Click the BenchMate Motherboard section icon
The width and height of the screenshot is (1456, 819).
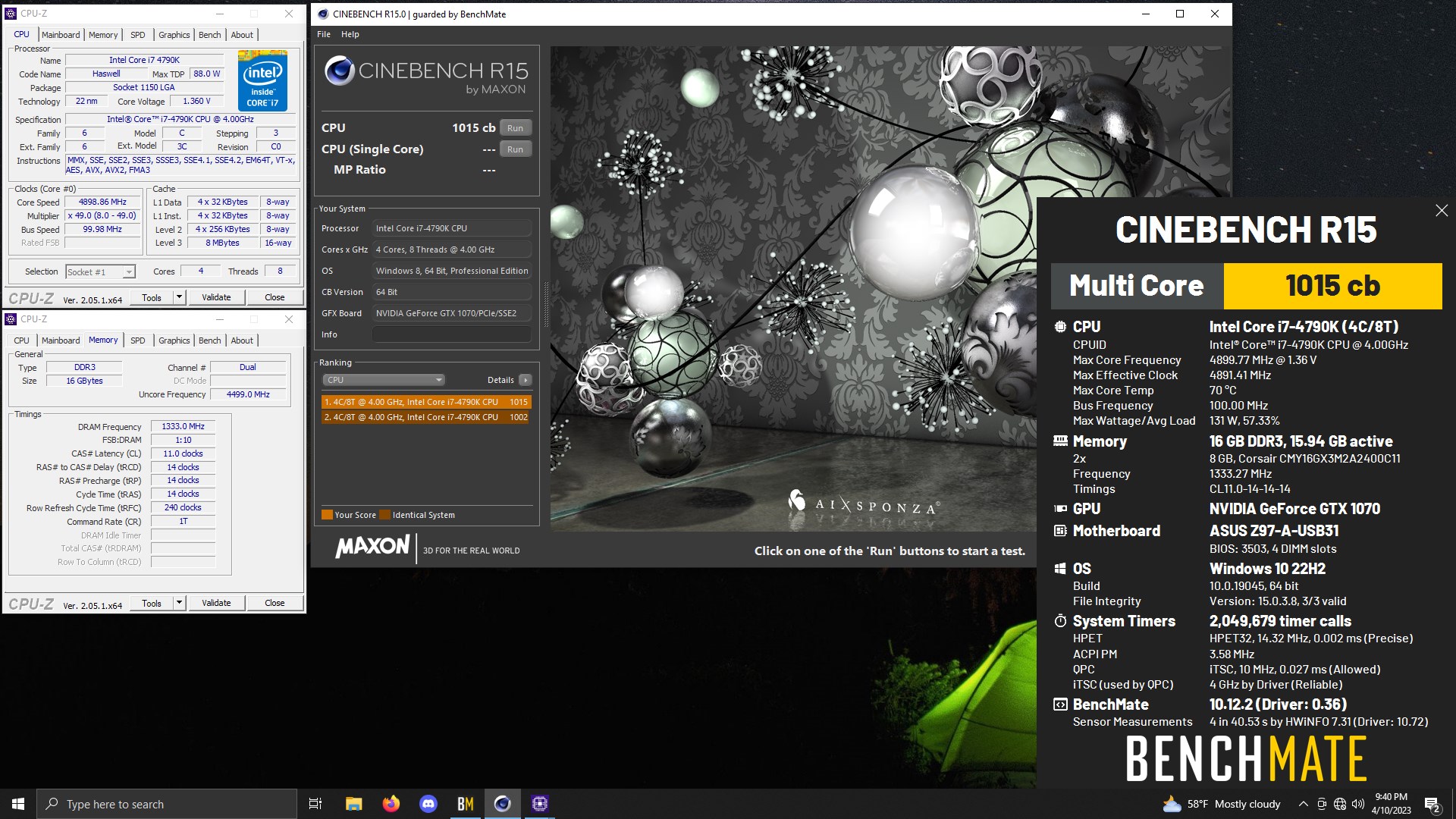[x=1060, y=531]
